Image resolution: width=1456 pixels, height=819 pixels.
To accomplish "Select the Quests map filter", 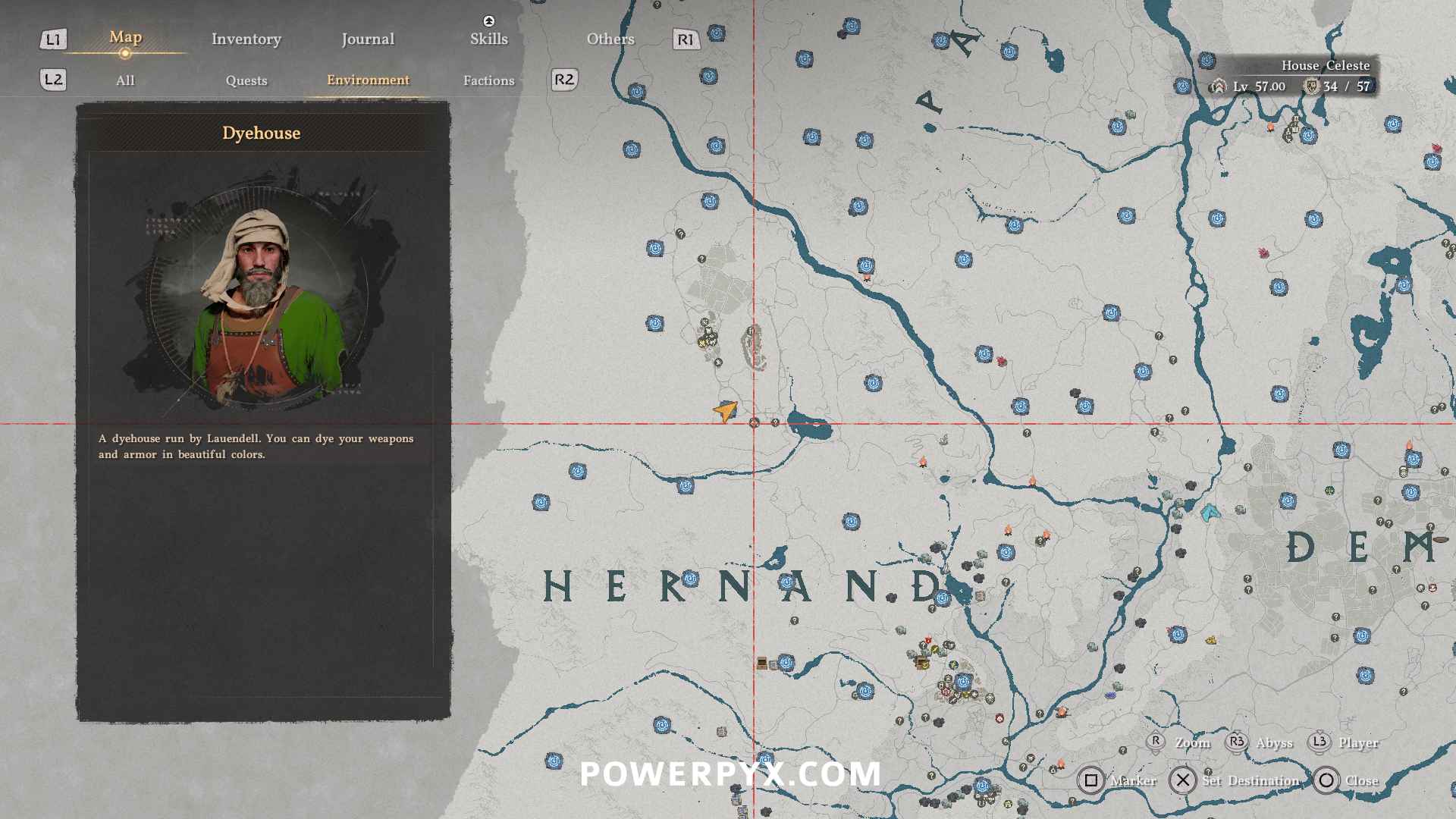I will point(246,80).
